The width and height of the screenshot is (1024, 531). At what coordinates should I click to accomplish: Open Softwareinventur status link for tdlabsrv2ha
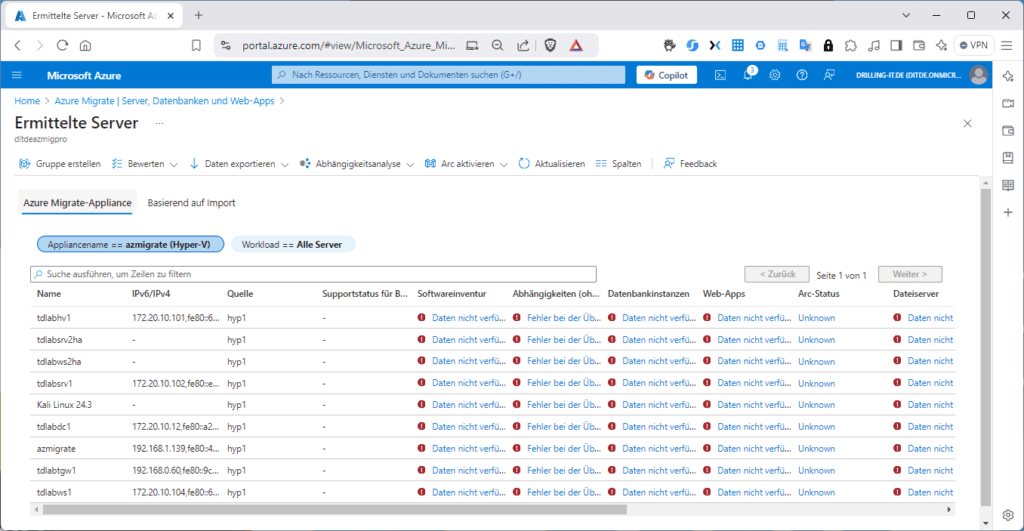[468, 340]
